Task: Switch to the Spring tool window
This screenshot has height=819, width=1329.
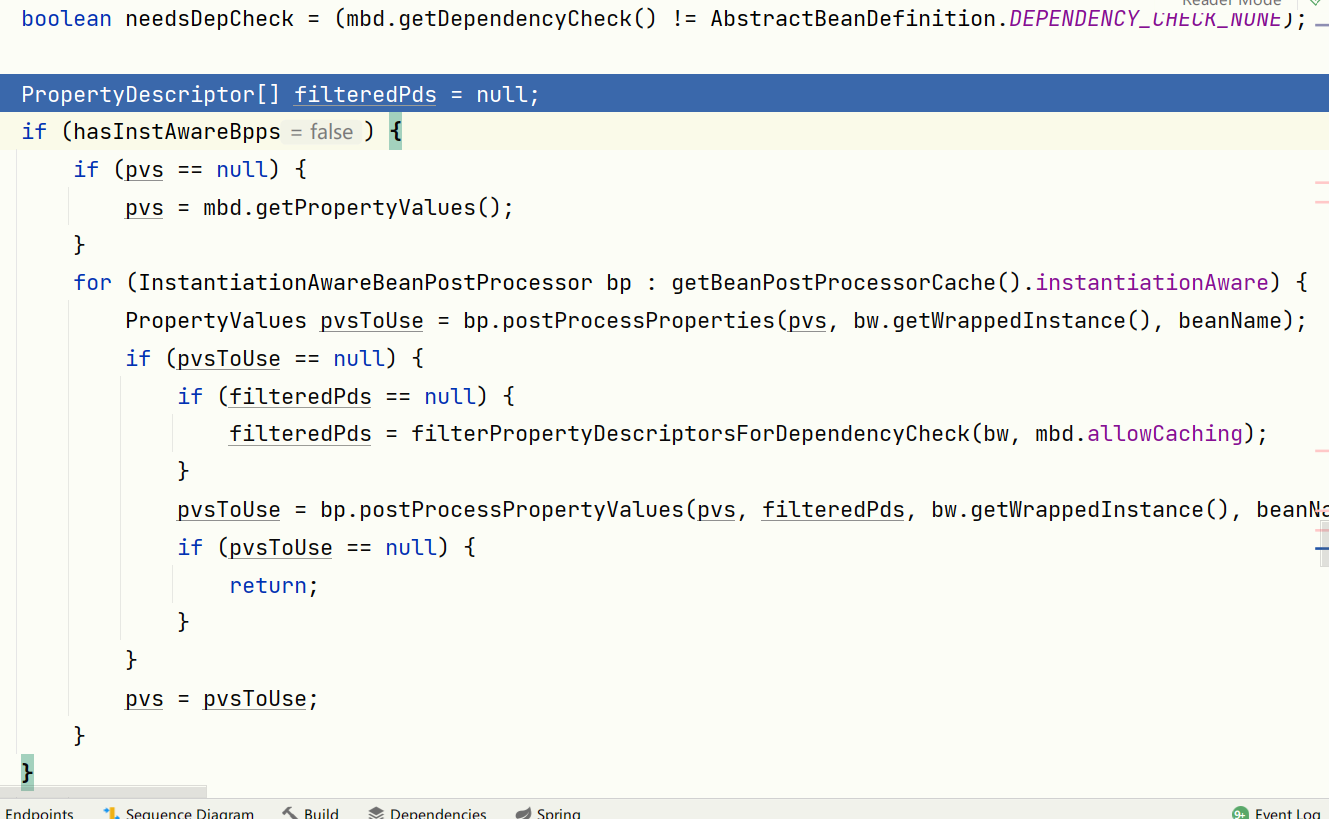Action: 548,813
